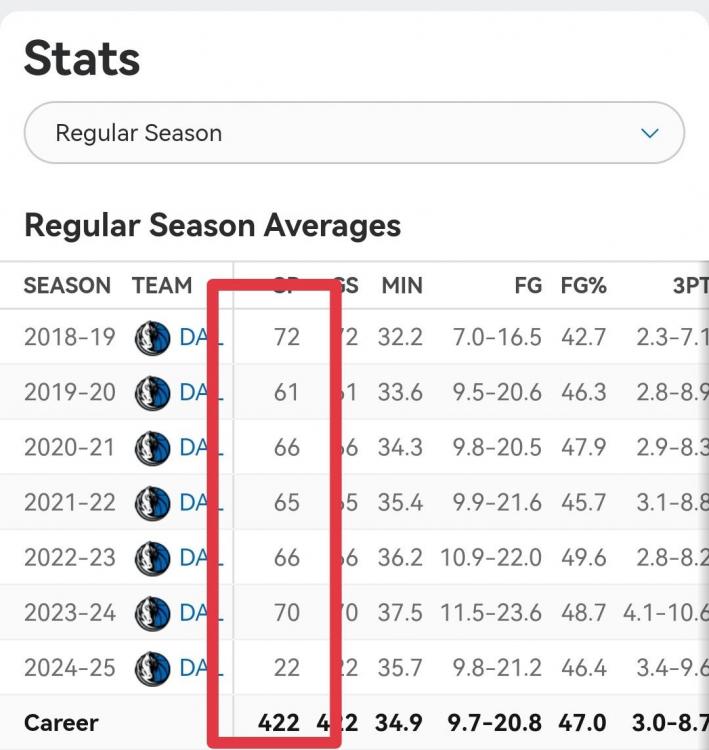This screenshot has width=709, height=750.
Task: Open DAL team link for 2021-22
Action: (194, 503)
